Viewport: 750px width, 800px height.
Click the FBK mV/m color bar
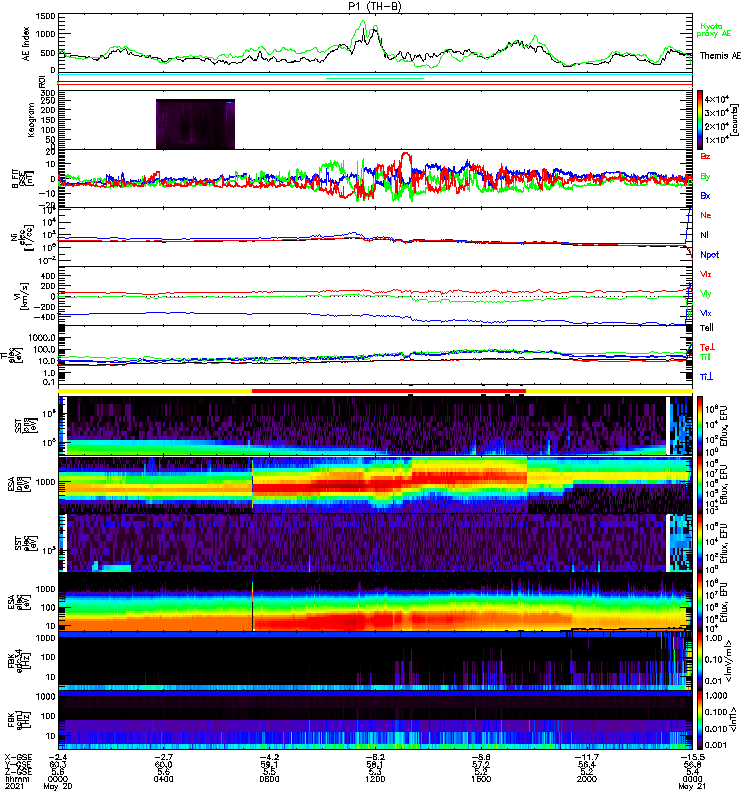coord(700,661)
